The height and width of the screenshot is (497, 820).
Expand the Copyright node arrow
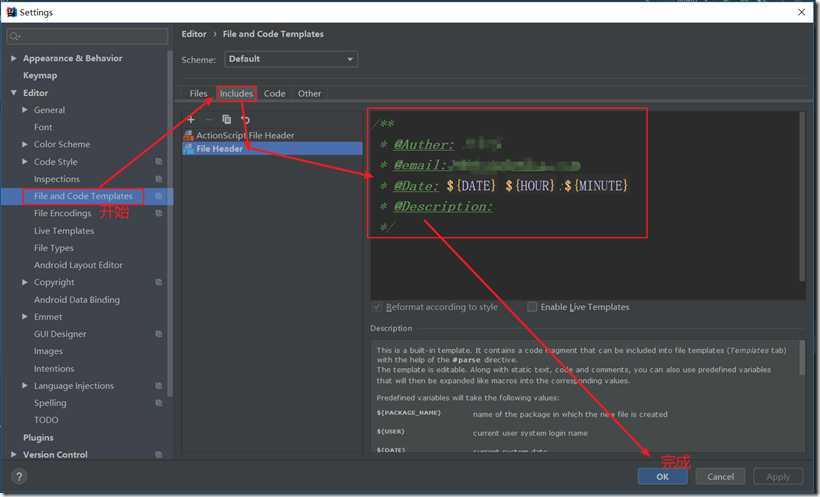tap(25, 283)
